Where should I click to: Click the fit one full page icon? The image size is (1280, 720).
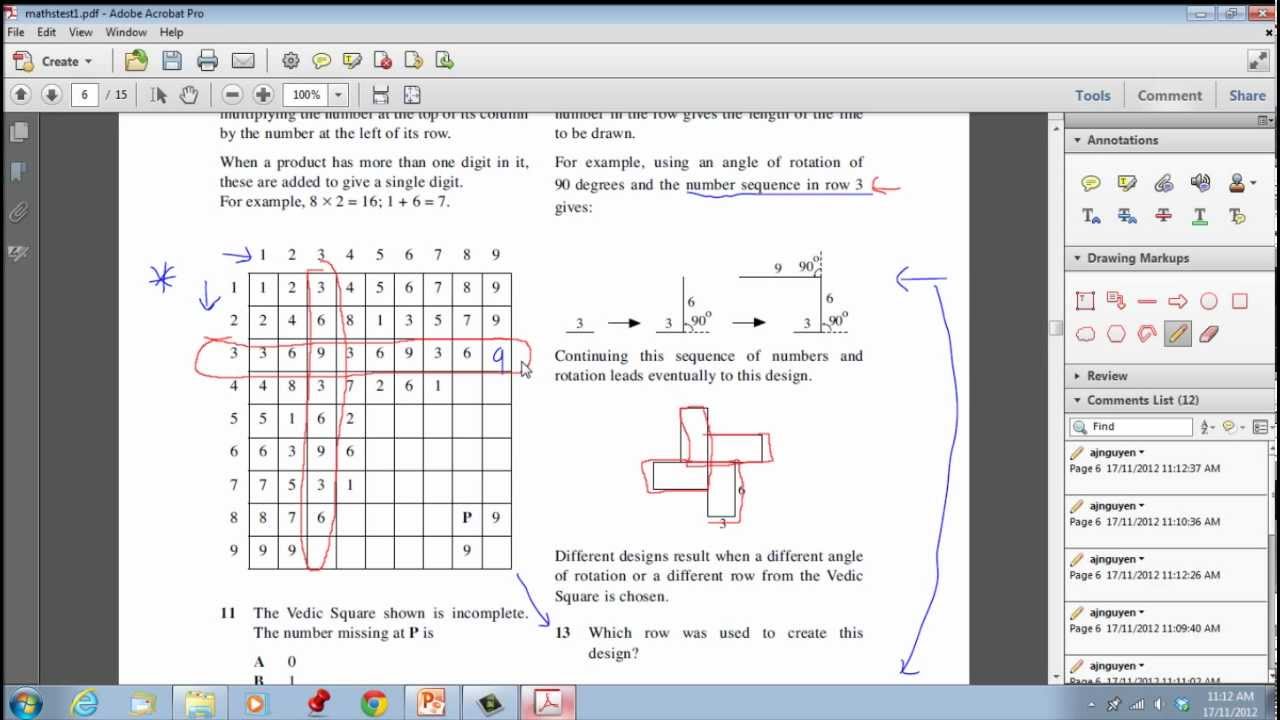click(x=412, y=95)
